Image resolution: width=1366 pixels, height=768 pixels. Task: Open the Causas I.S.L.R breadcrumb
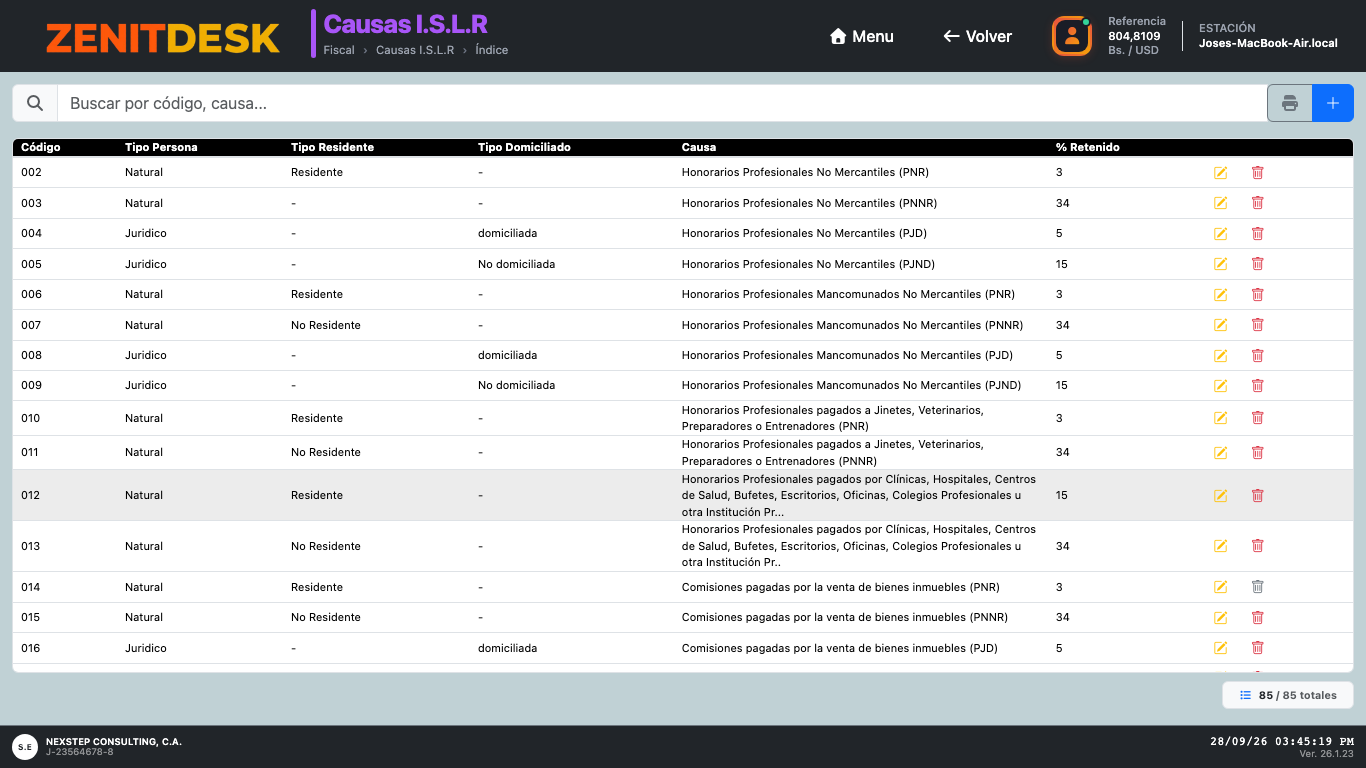click(415, 50)
